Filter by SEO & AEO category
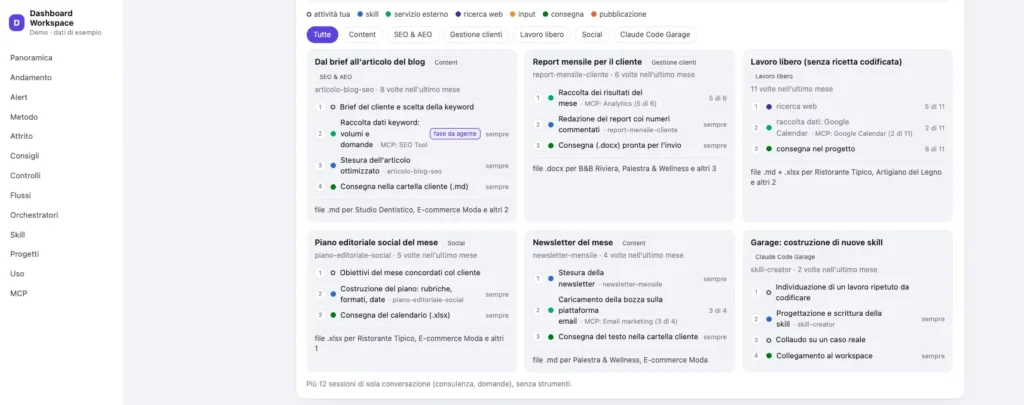Viewport: 1024px width, 405px height. pos(413,35)
